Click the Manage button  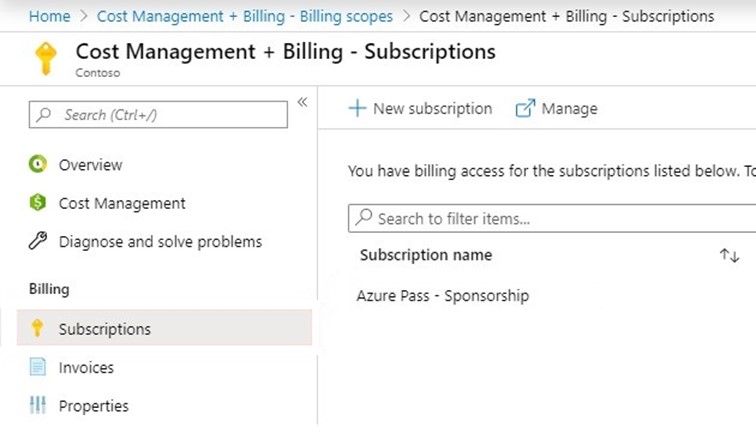(556, 108)
